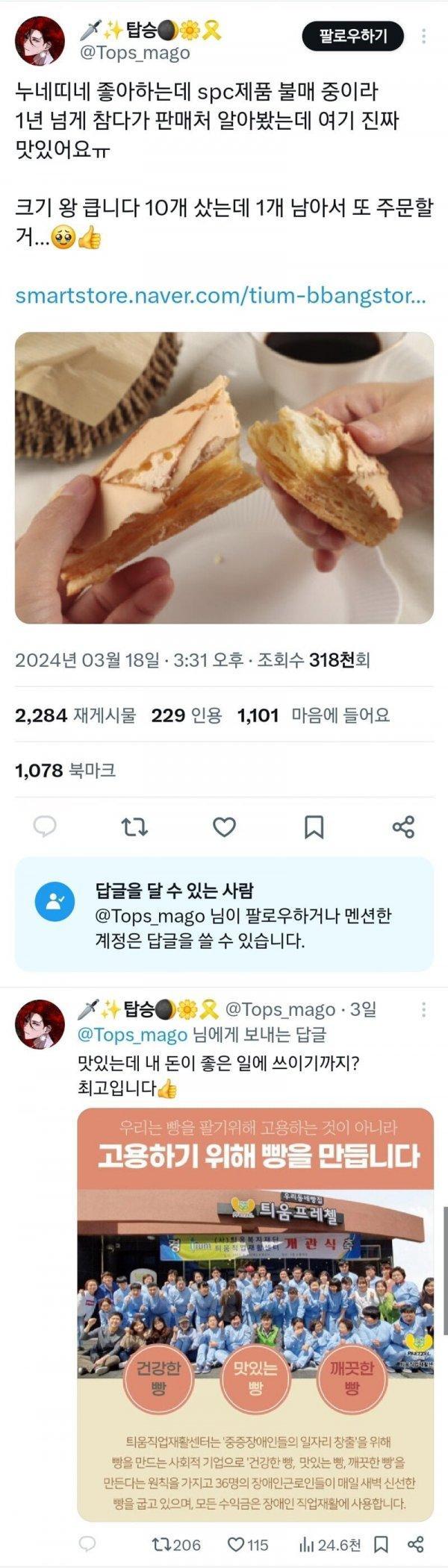Open the reply tweet's three-dot menu
The image size is (448, 1568).
tap(424, 1009)
